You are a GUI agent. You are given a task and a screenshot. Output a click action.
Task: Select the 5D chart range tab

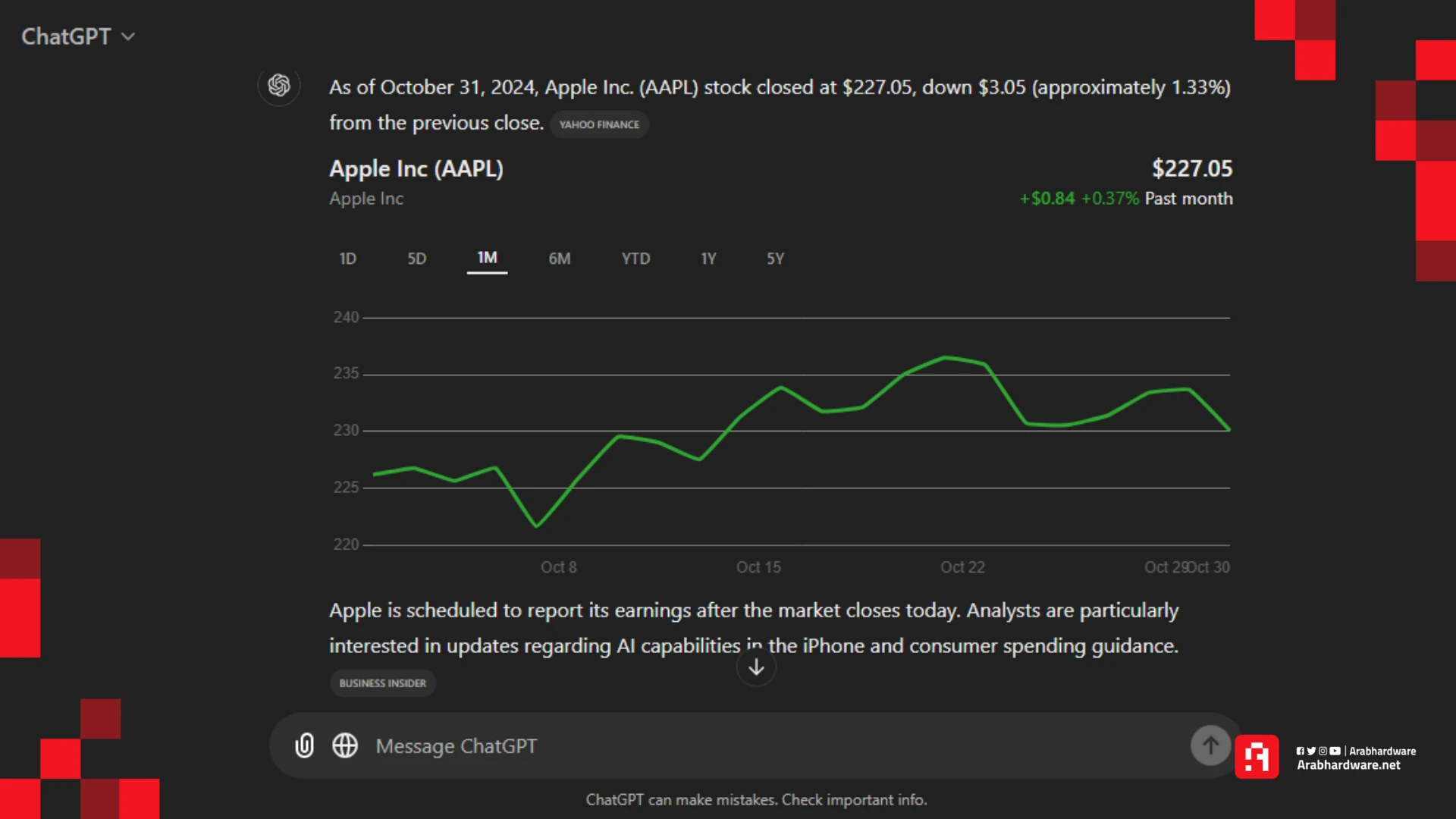tap(416, 259)
